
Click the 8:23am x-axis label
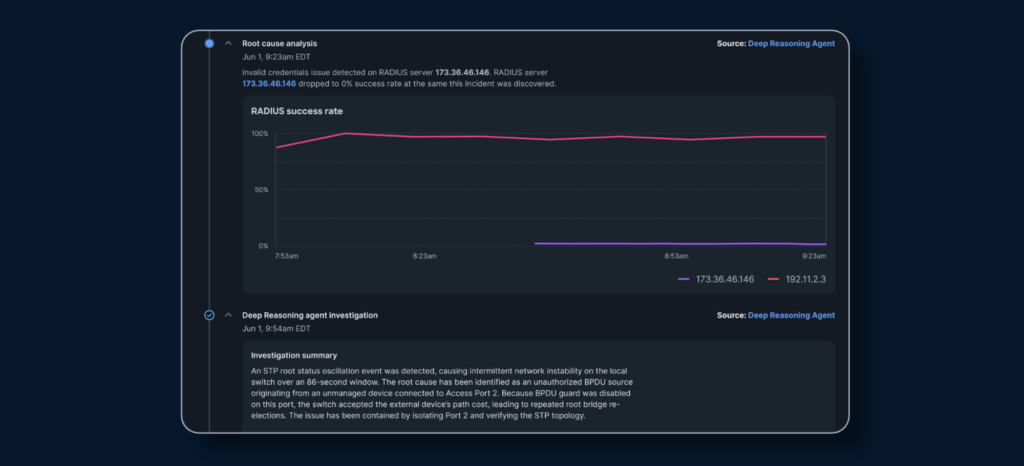[424, 256]
